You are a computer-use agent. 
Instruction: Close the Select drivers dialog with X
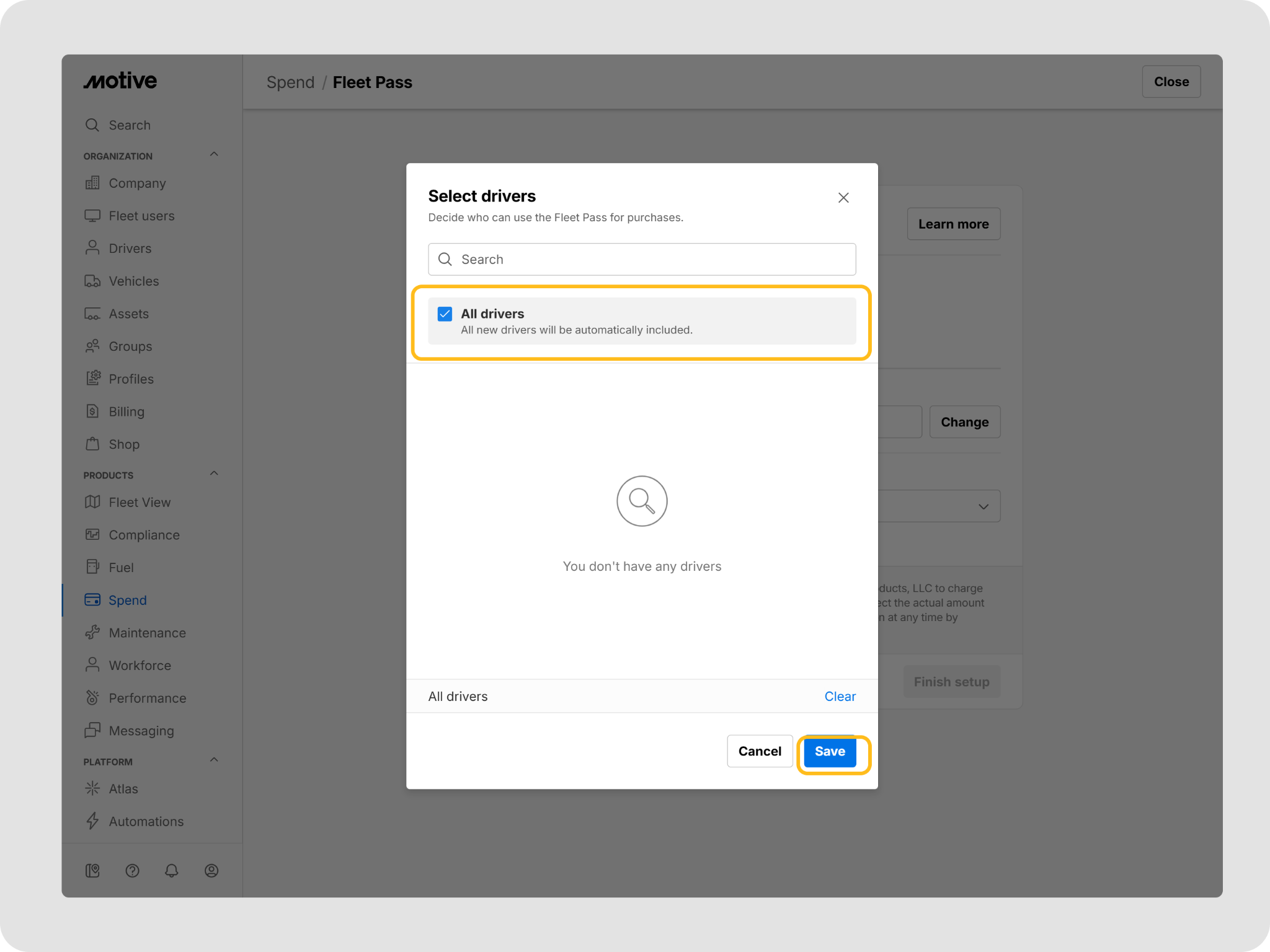pyautogui.click(x=843, y=198)
